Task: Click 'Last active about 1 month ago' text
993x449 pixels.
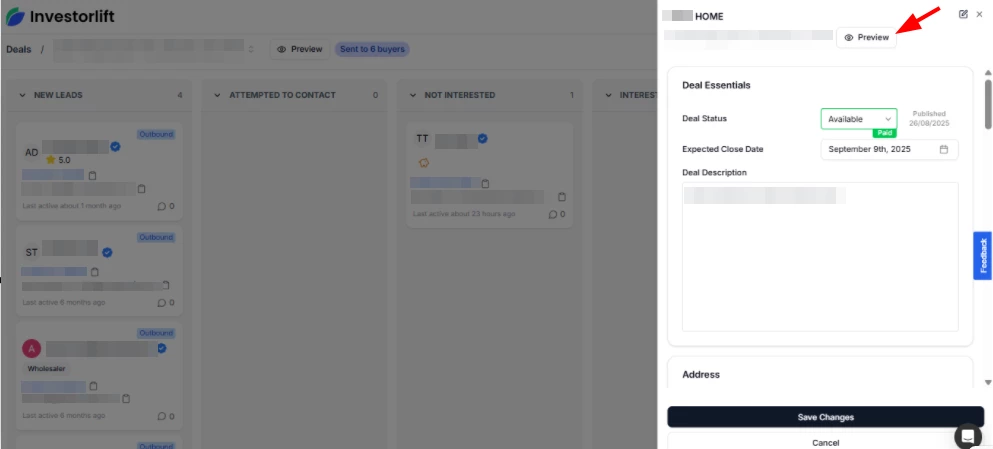Action: pyautogui.click(x=72, y=206)
